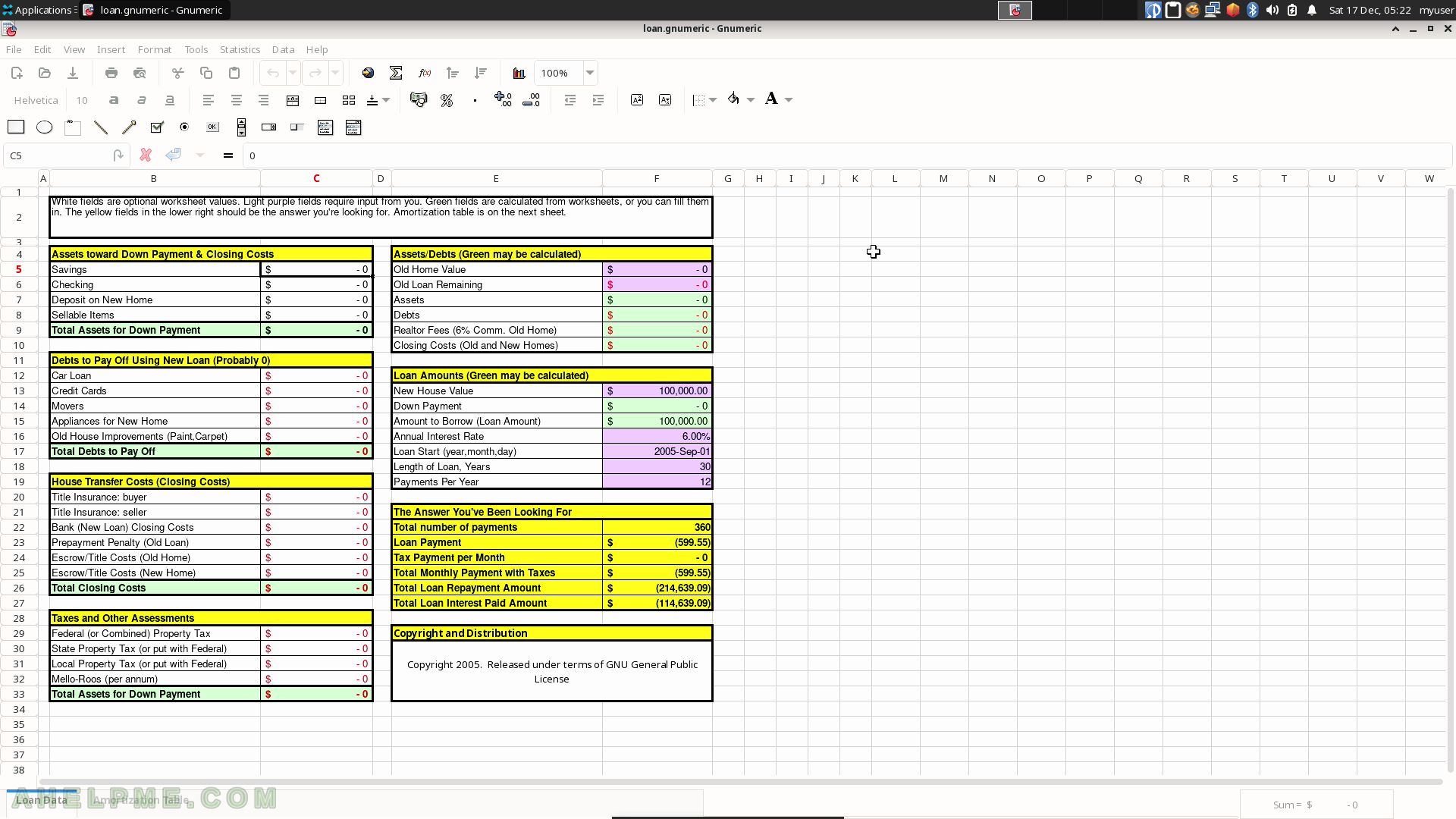The width and height of the screenshot is (1456, 819).
Task: Toggle bold formatting
Action: coord(114,100)
